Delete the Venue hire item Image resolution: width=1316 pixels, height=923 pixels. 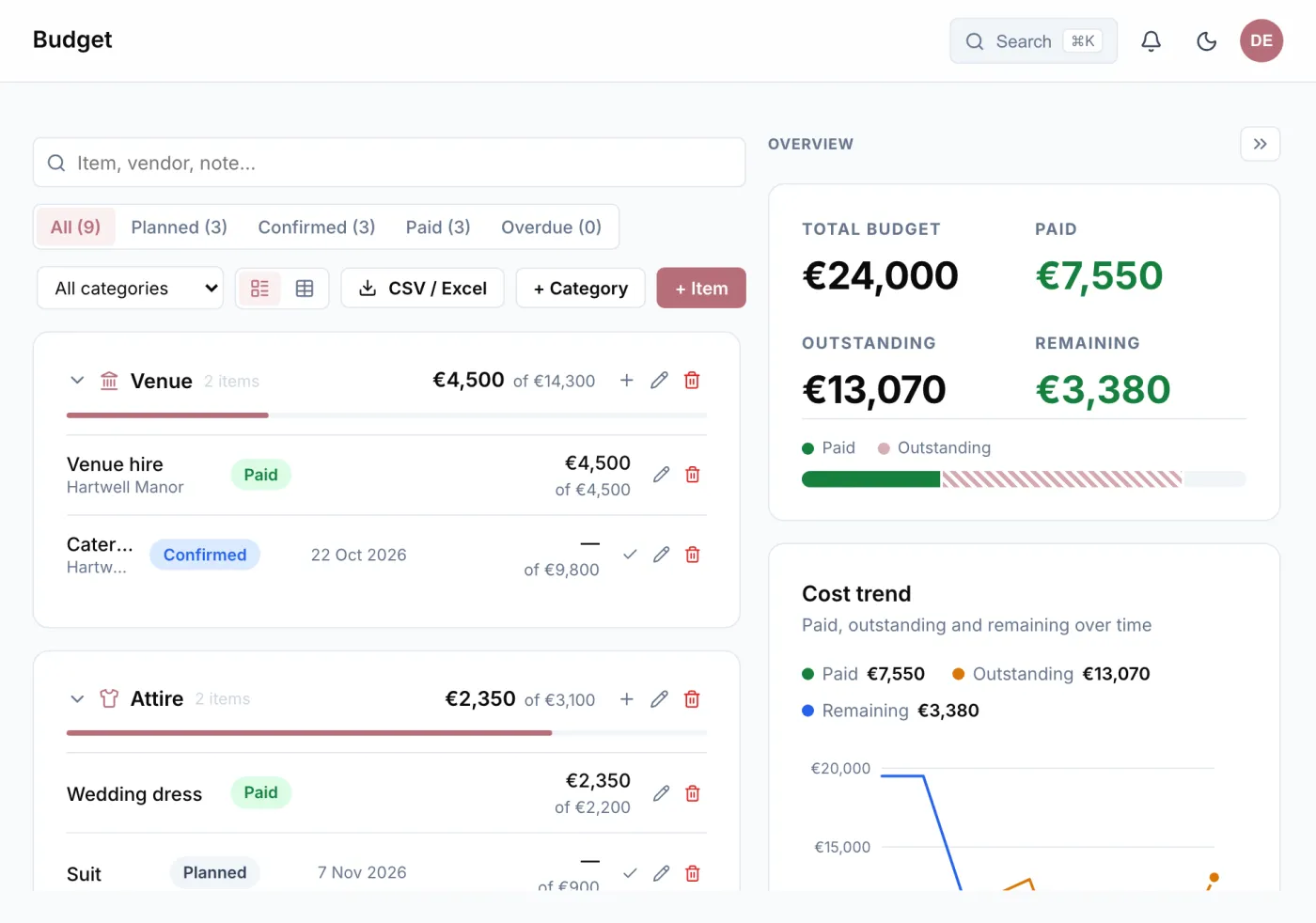[693, 475]
